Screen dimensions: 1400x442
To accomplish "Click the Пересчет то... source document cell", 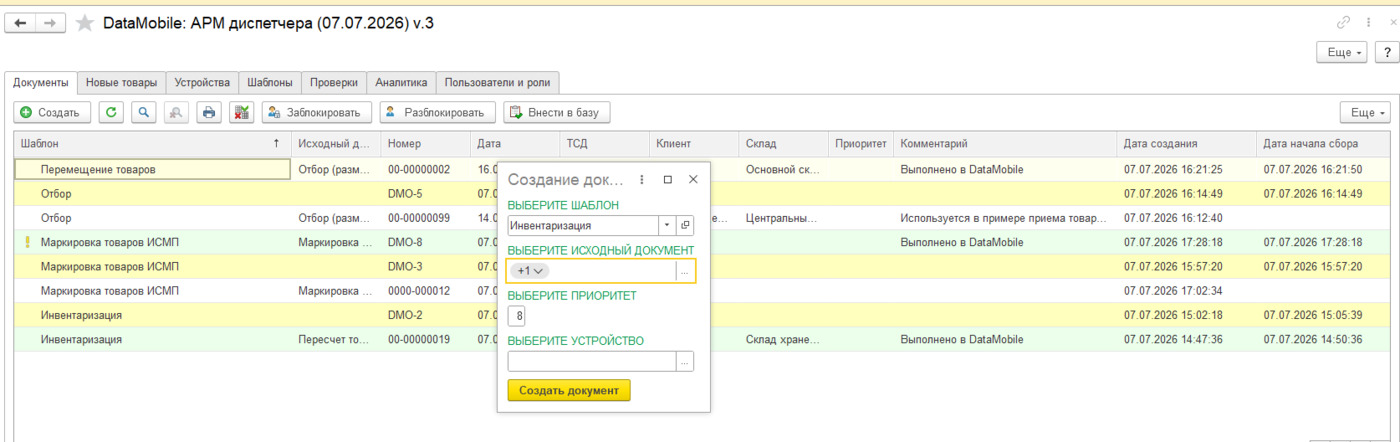I will coord(336,340).
